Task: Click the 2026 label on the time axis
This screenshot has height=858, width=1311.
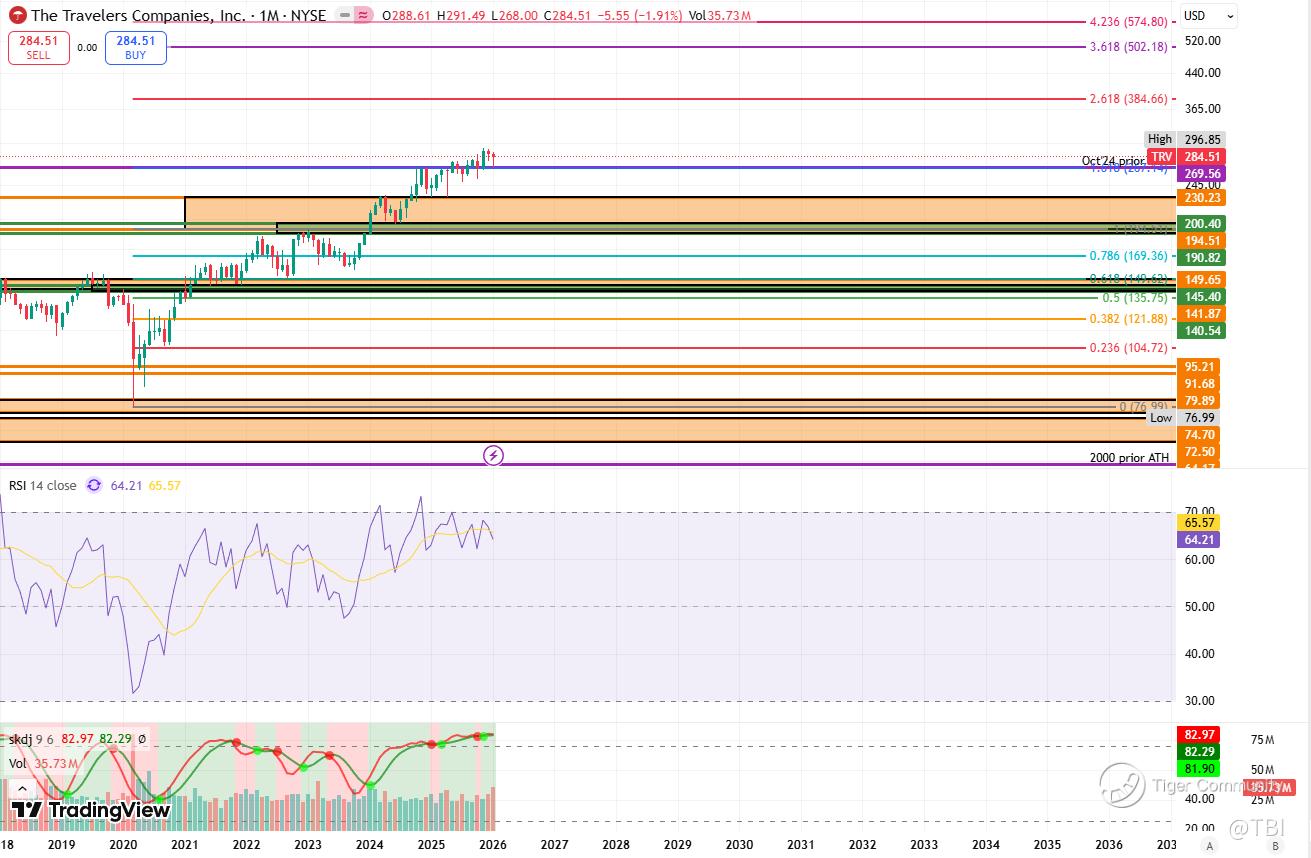Action: [x=492, y=845]
